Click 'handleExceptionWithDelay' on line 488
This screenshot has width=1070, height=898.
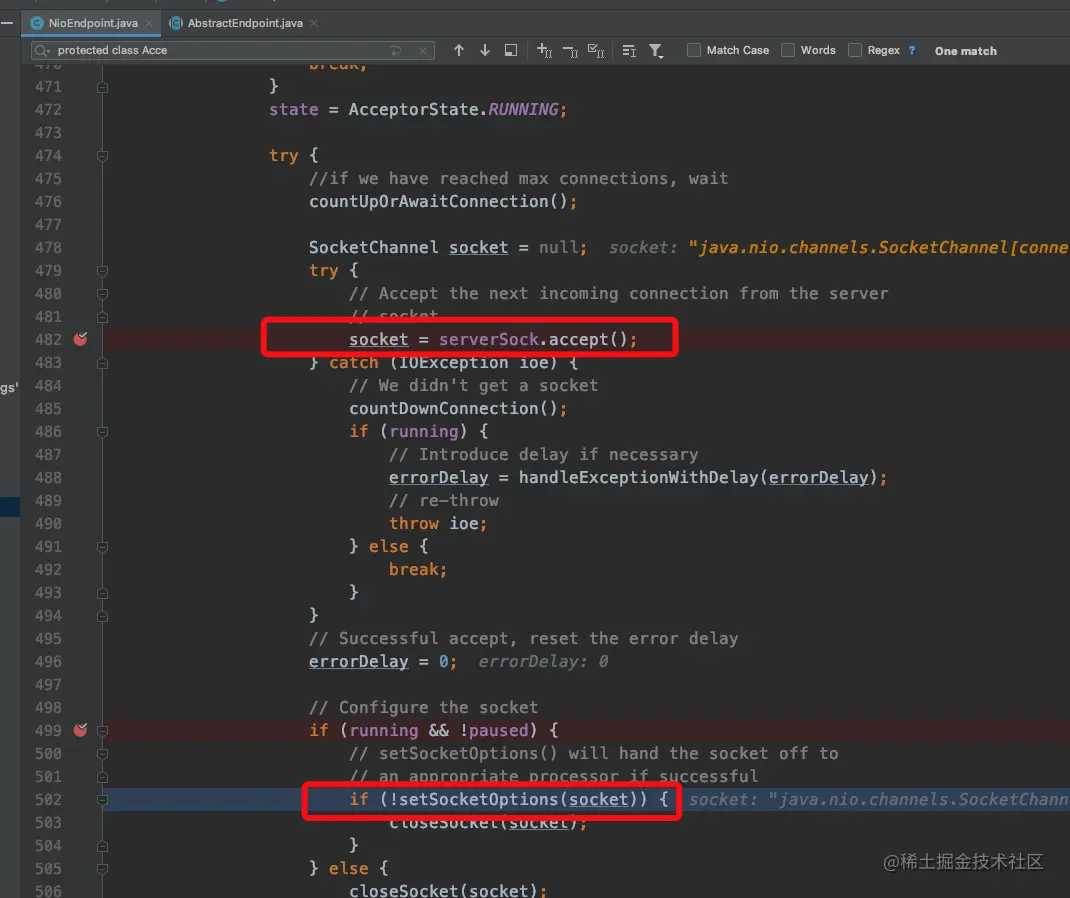point(638,477)
